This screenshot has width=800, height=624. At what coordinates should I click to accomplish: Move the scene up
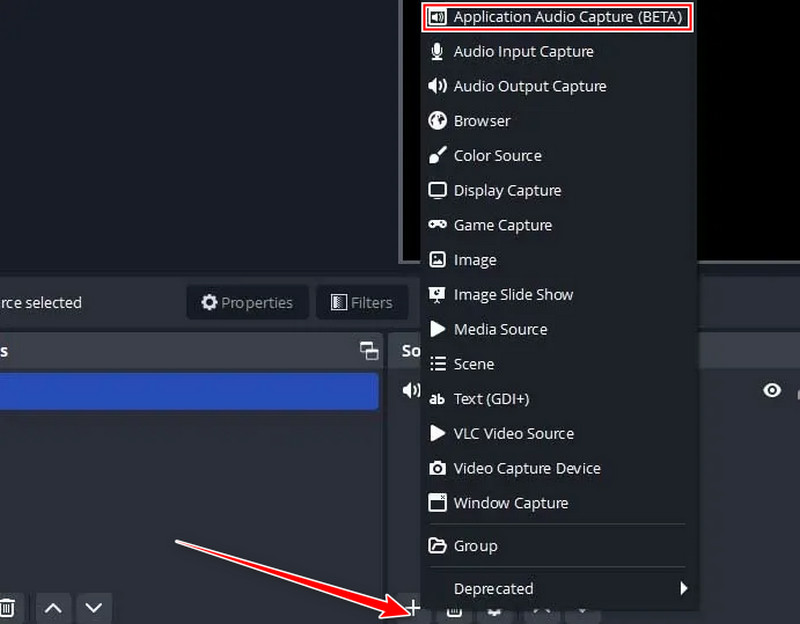tap(53, 608)
